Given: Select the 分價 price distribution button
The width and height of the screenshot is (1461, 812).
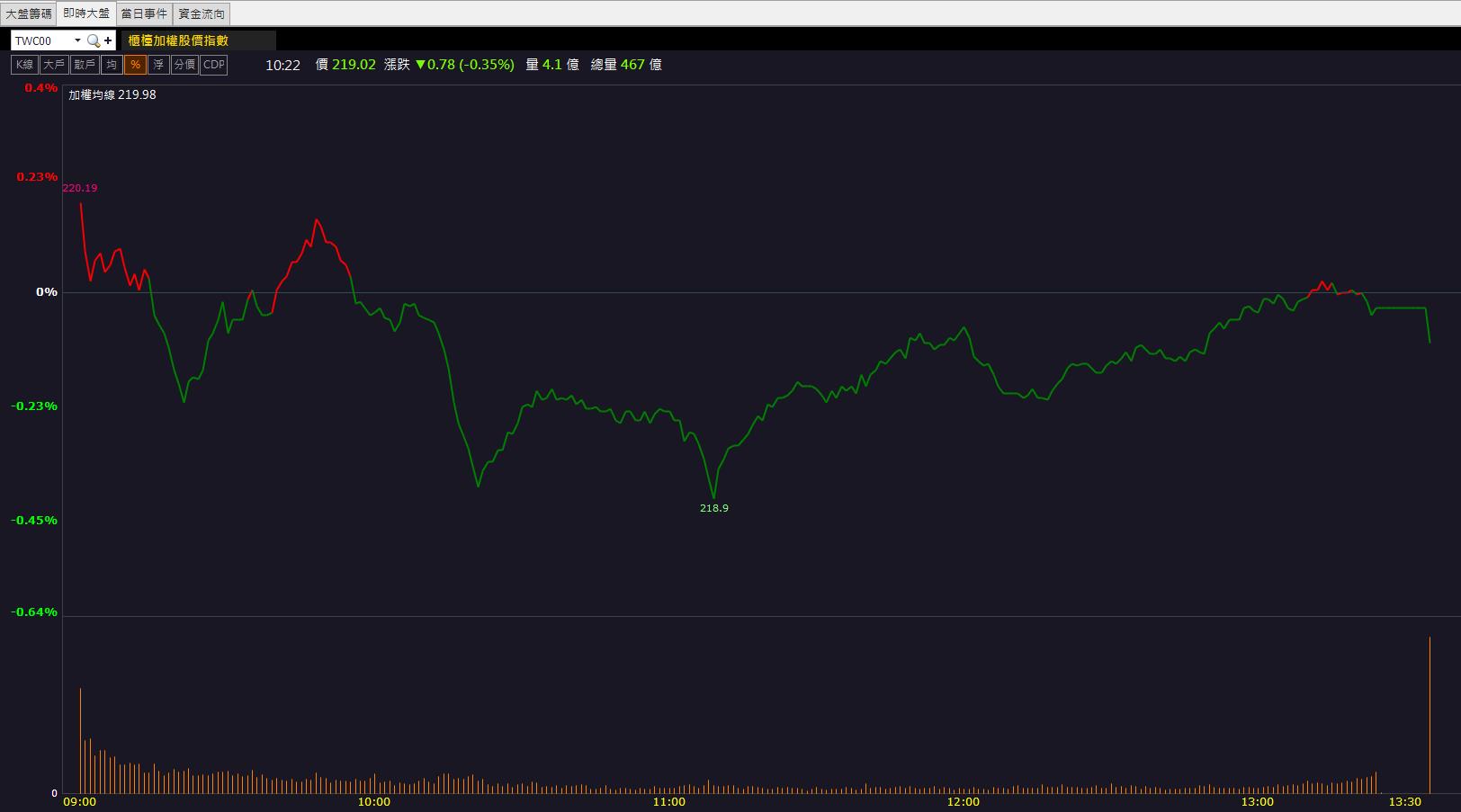Looking at the screenshot, I should tap(184, 65).
